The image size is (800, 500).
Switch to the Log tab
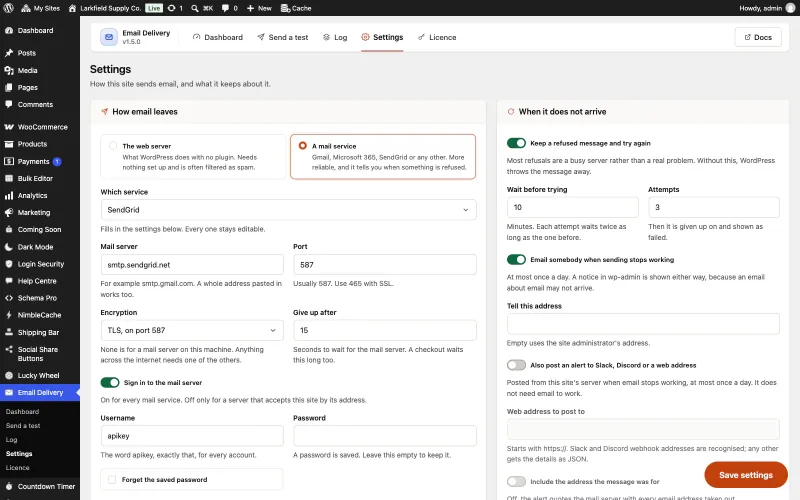point(335,37)
